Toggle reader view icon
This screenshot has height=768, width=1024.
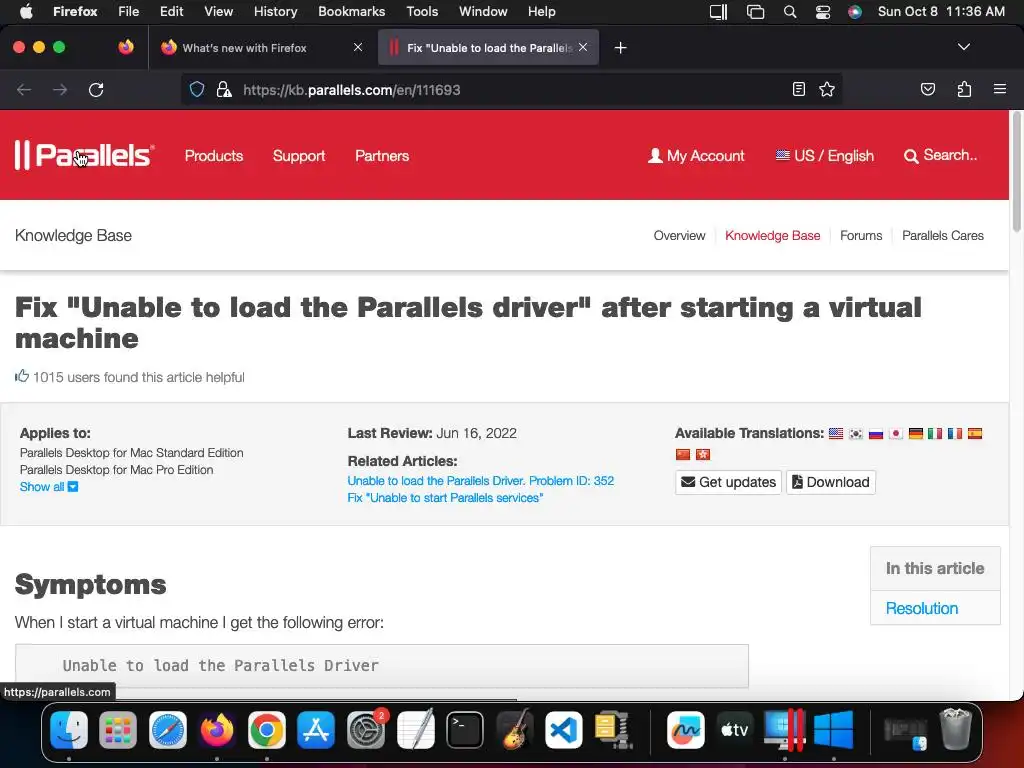(x=799, y=89)
